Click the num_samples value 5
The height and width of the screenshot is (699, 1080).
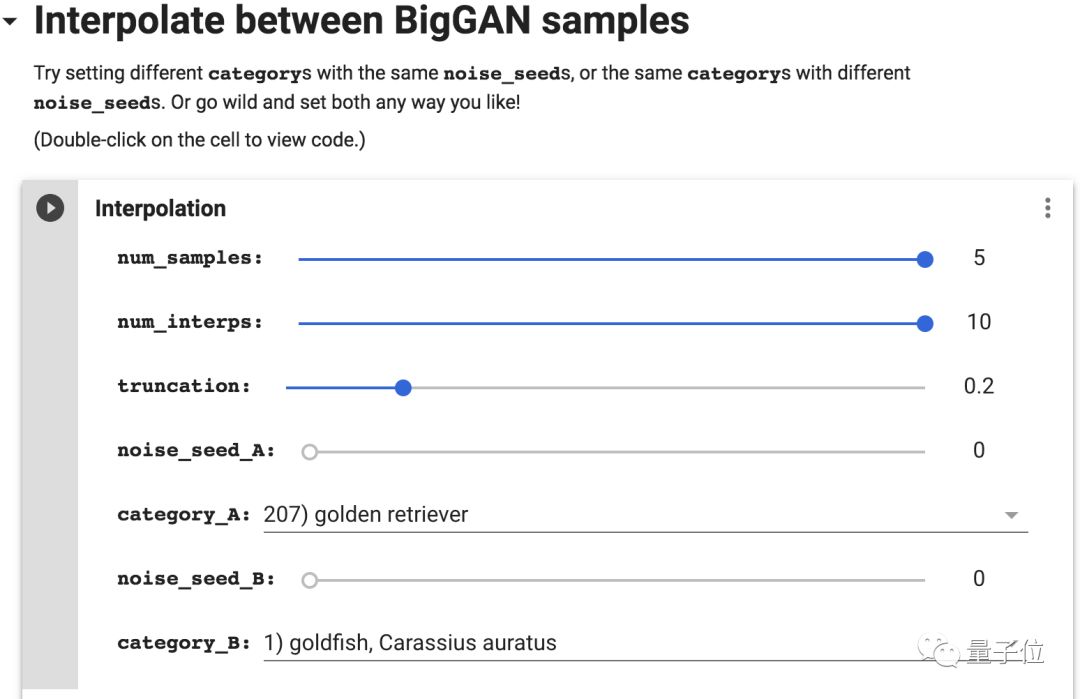coord(979,258)
